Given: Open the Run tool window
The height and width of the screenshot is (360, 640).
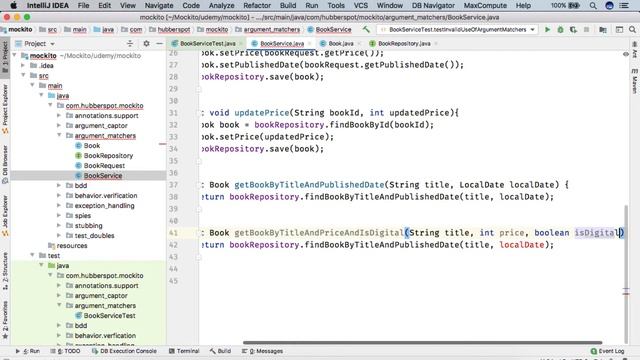Looking at the screenshot, I should pyautogui.click(x=28, y=351).
